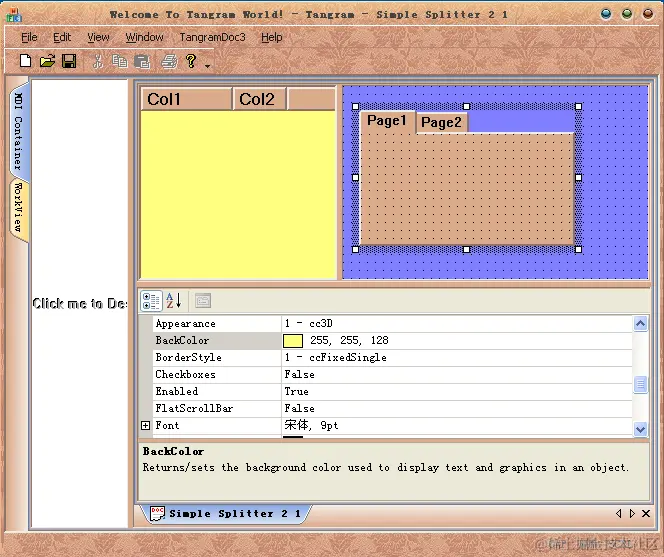664x557 pixels.
Task: Open the TangramDoc3 menu
Action: (212, 37)
